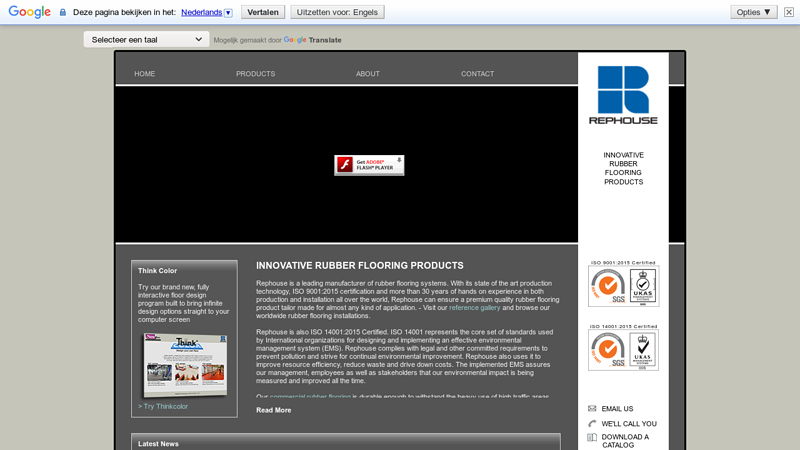
Task: Click the WE'LL CALL YOU link
Action: (x=629, y=424)
